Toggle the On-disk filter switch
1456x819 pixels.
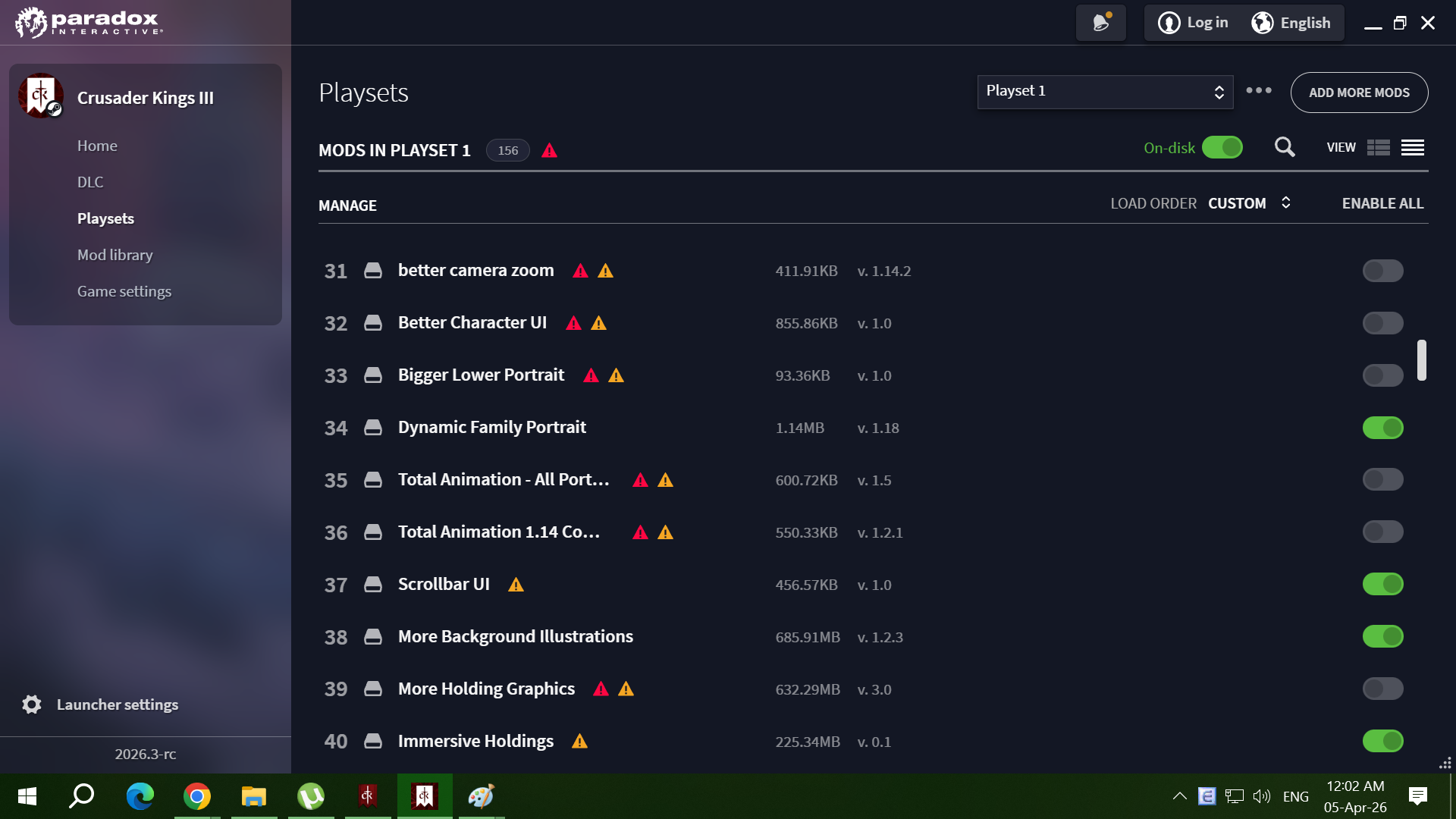(x=1222, y=147)
